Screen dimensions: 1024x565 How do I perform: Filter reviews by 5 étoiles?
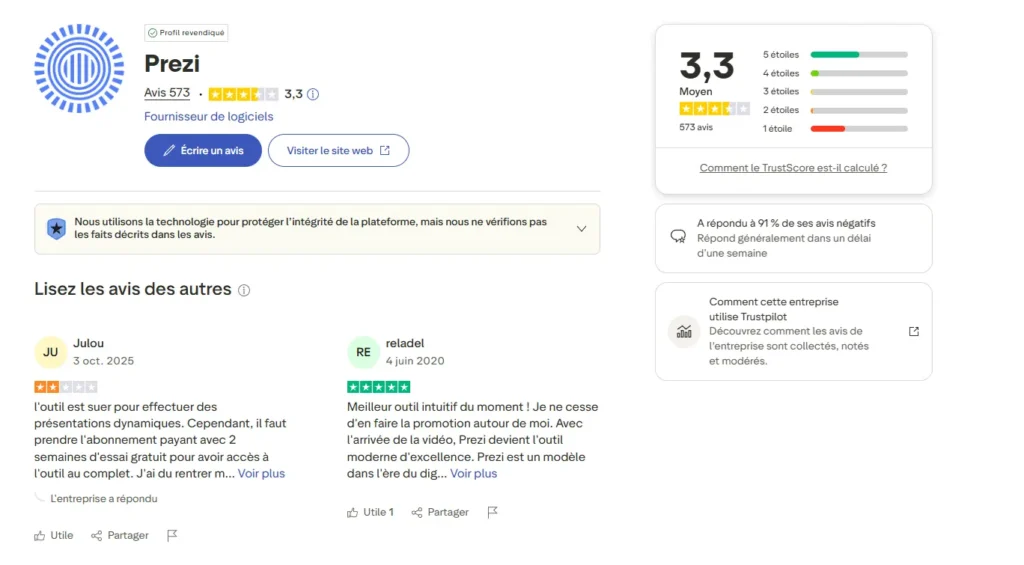[x=835, y=54]
